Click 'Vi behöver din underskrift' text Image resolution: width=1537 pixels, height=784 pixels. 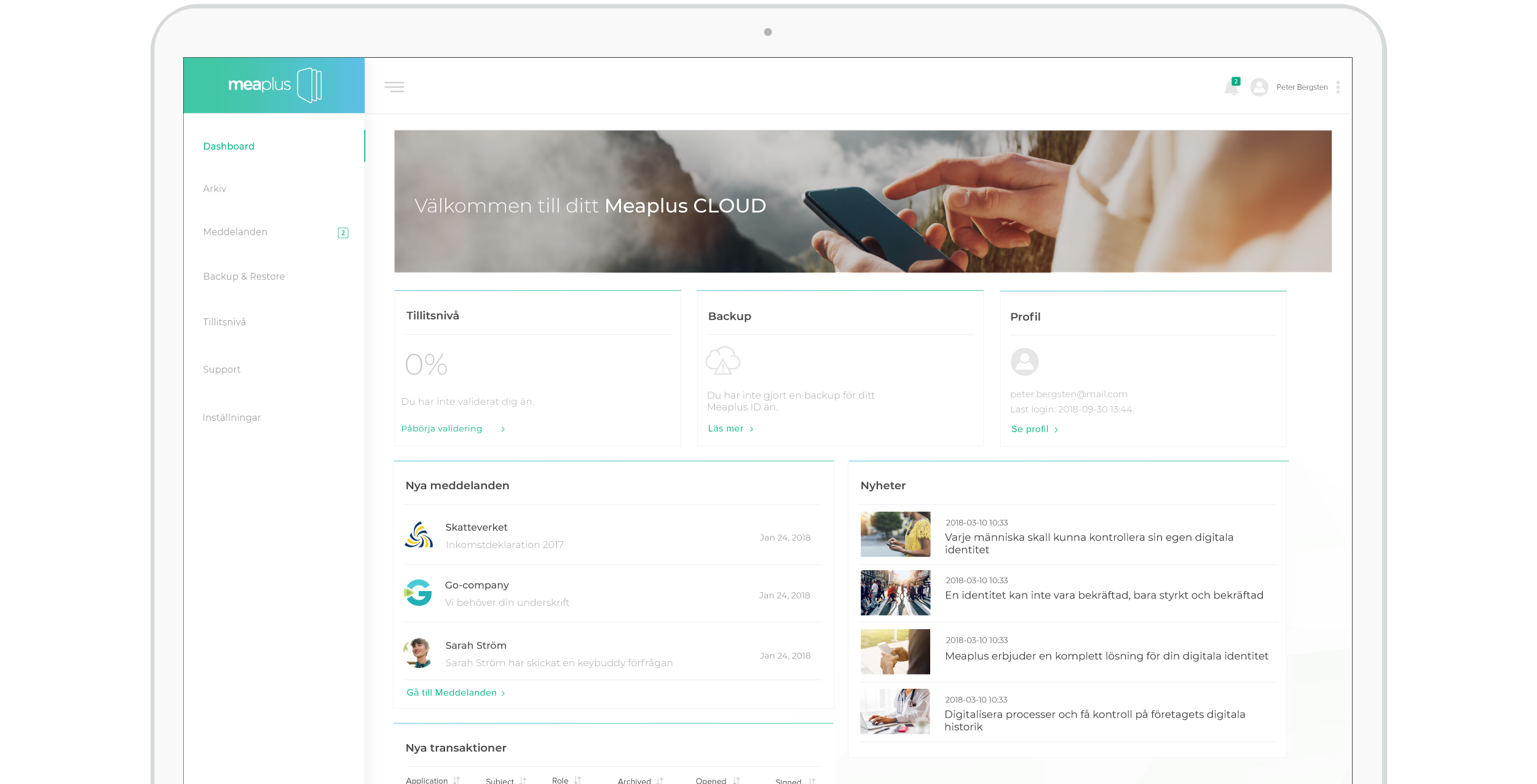pyautogui.click(x=507, y=602)
